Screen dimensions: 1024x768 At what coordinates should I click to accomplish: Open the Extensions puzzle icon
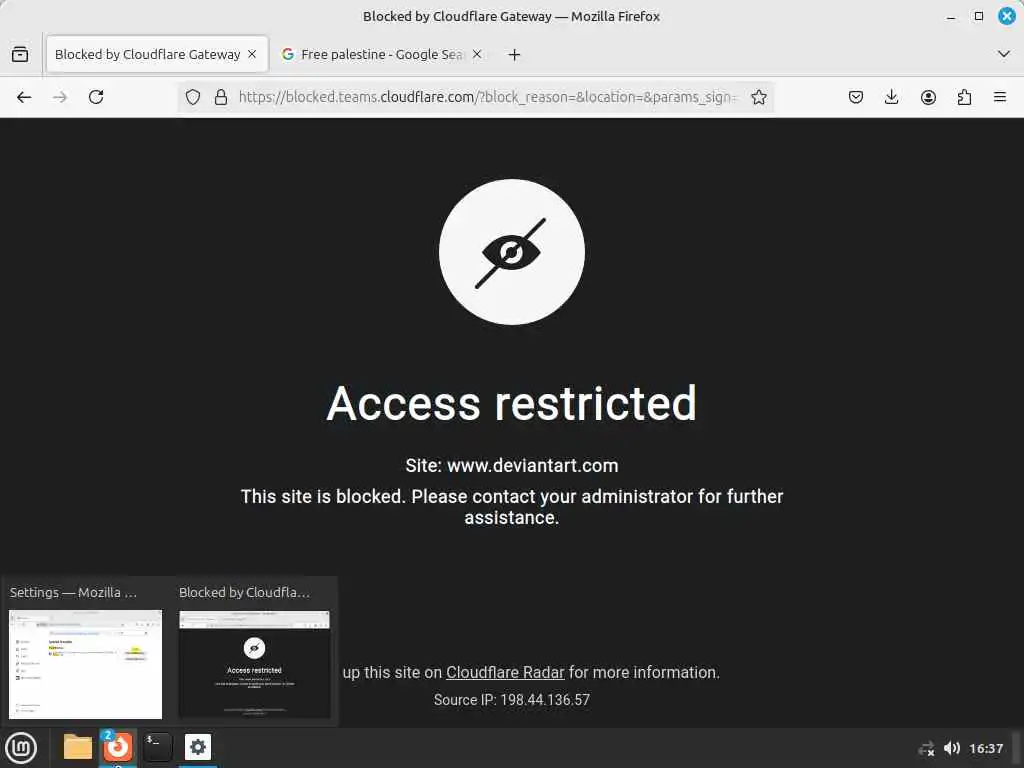[964, 97]
